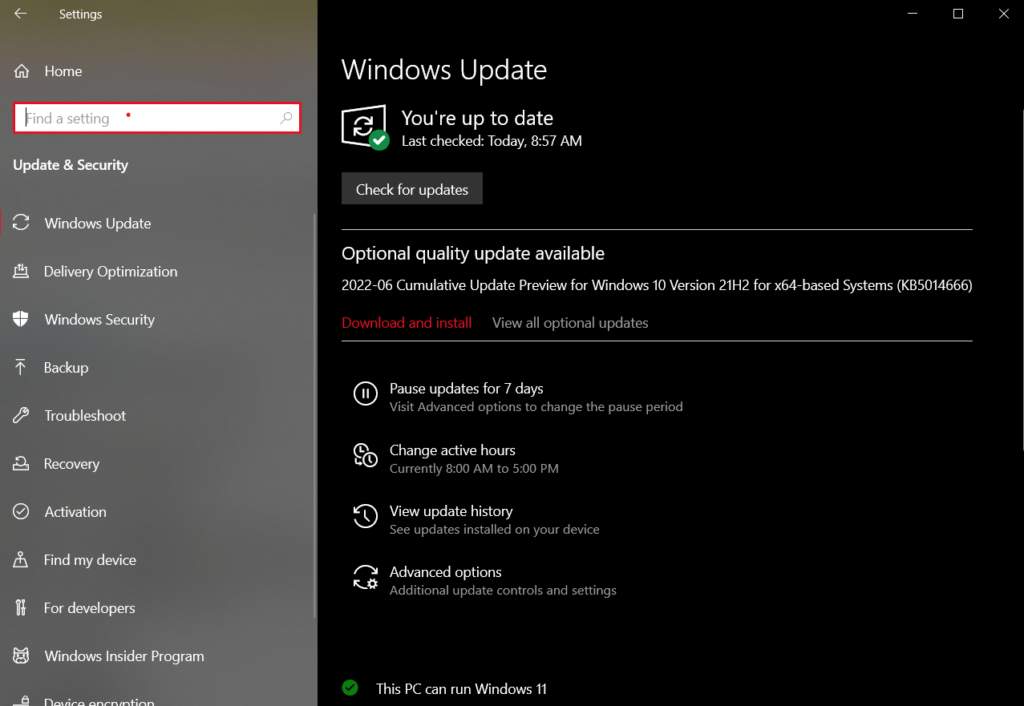The width and height of the screenshot is (1024, 706).
Task: Select Windows Update in the sidebar
Action: point(97,223)
